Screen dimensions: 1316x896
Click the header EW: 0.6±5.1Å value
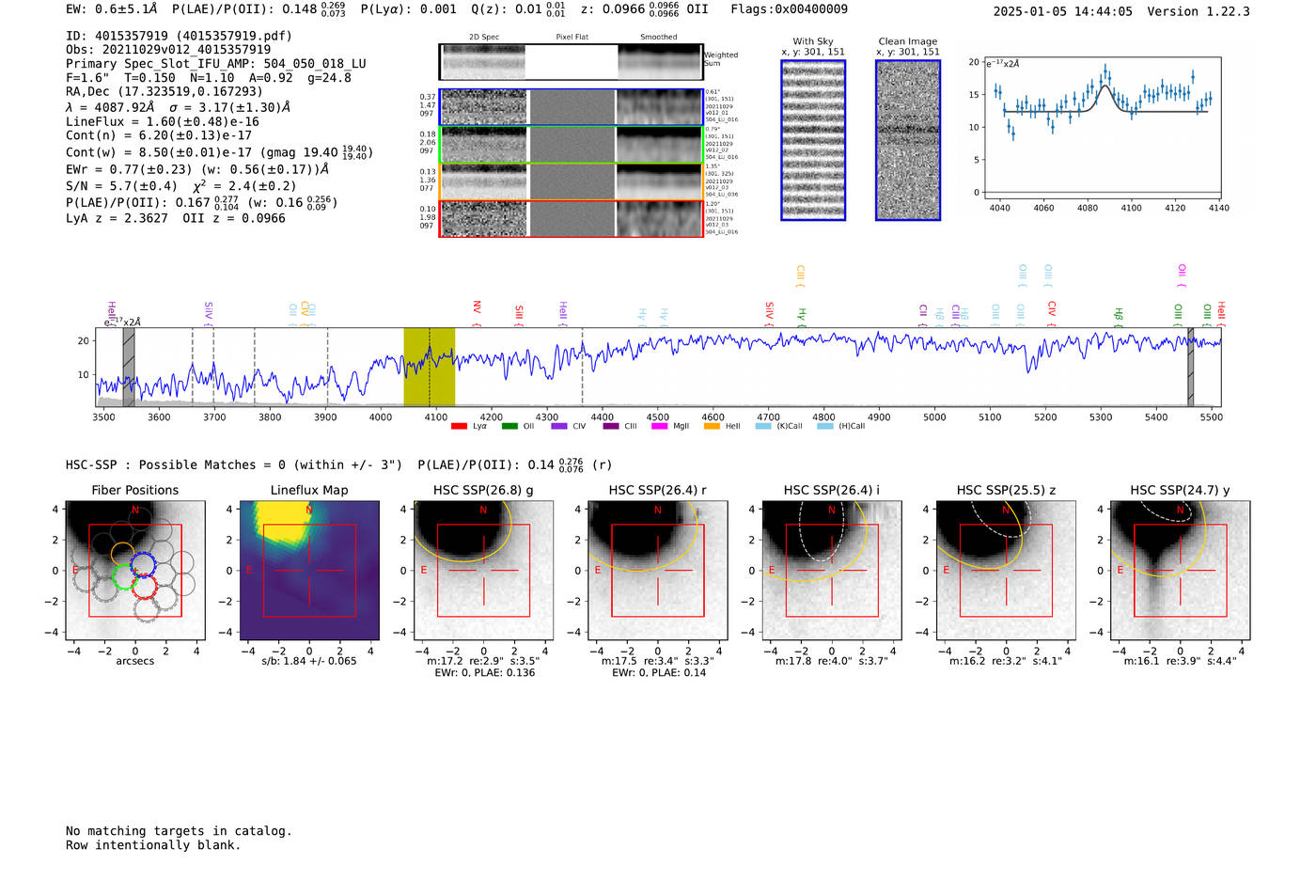pyautogui.click(x=111, y=9)
